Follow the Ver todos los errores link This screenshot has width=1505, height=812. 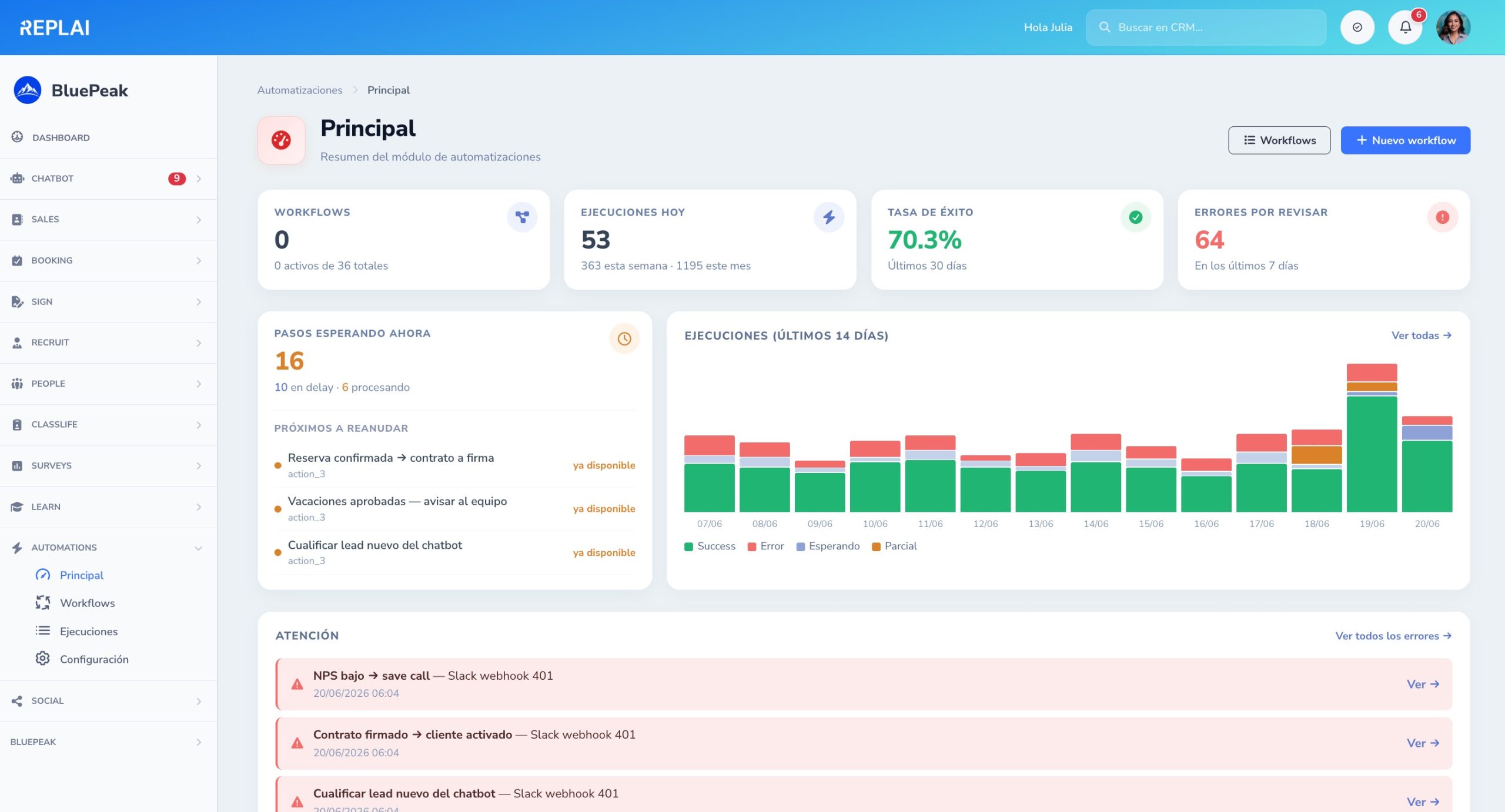click(x=1393, y=635)
